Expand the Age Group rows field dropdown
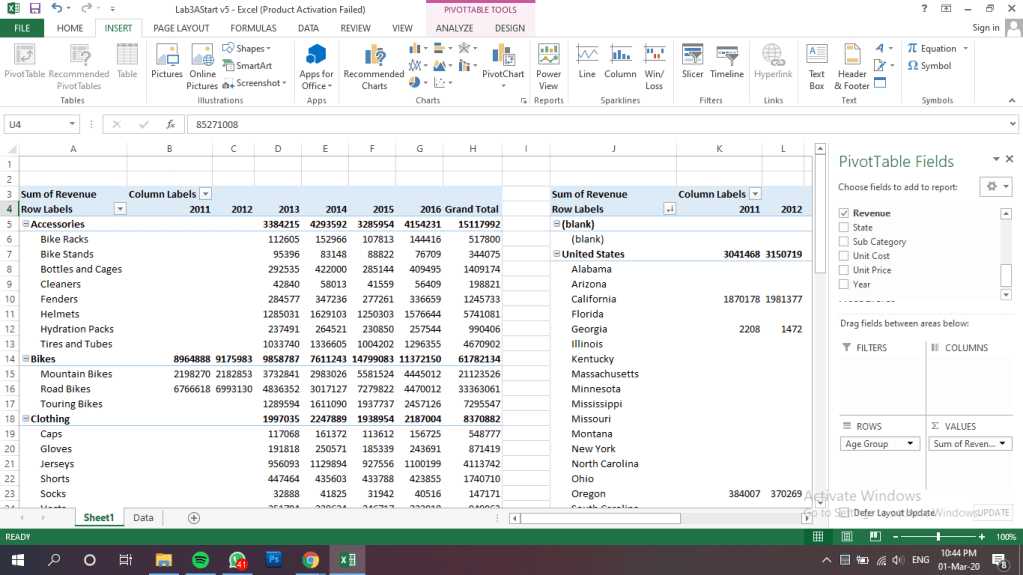Screen dimensions: 1023x575 click(910, 444)
